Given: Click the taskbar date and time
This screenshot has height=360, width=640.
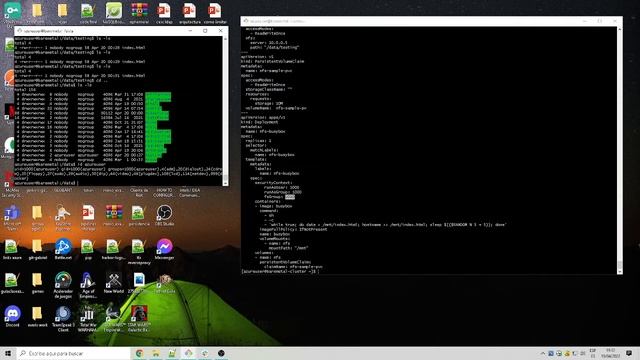Looking at the screenshot, I should point(611,353).
